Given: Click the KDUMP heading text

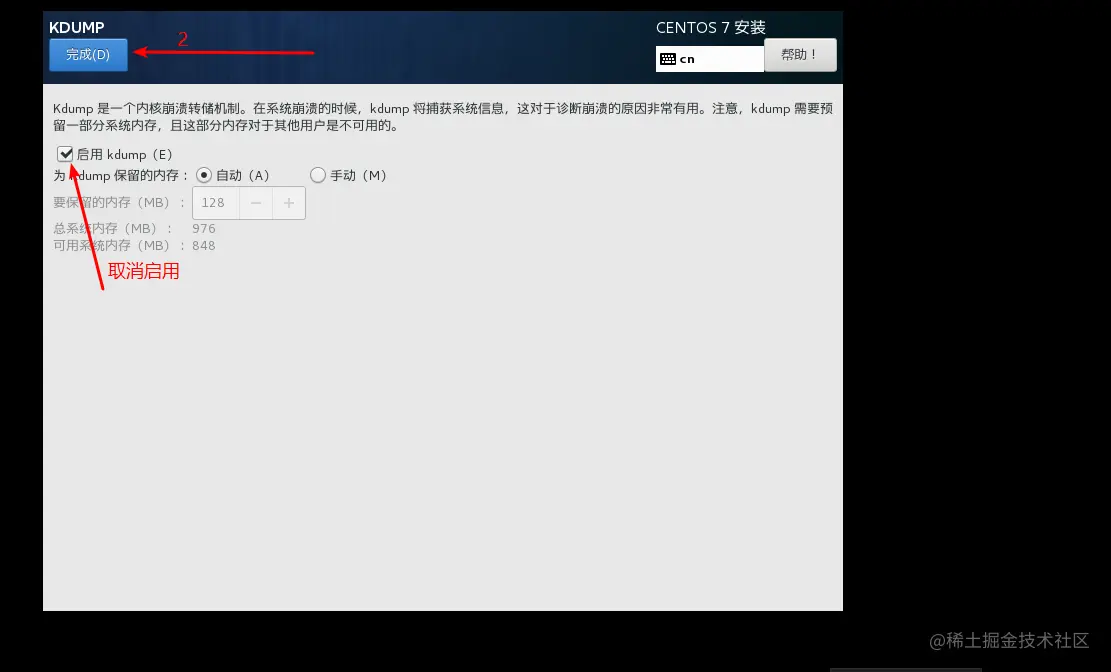Looking at the screenshot, I should [x=77, y=28].
